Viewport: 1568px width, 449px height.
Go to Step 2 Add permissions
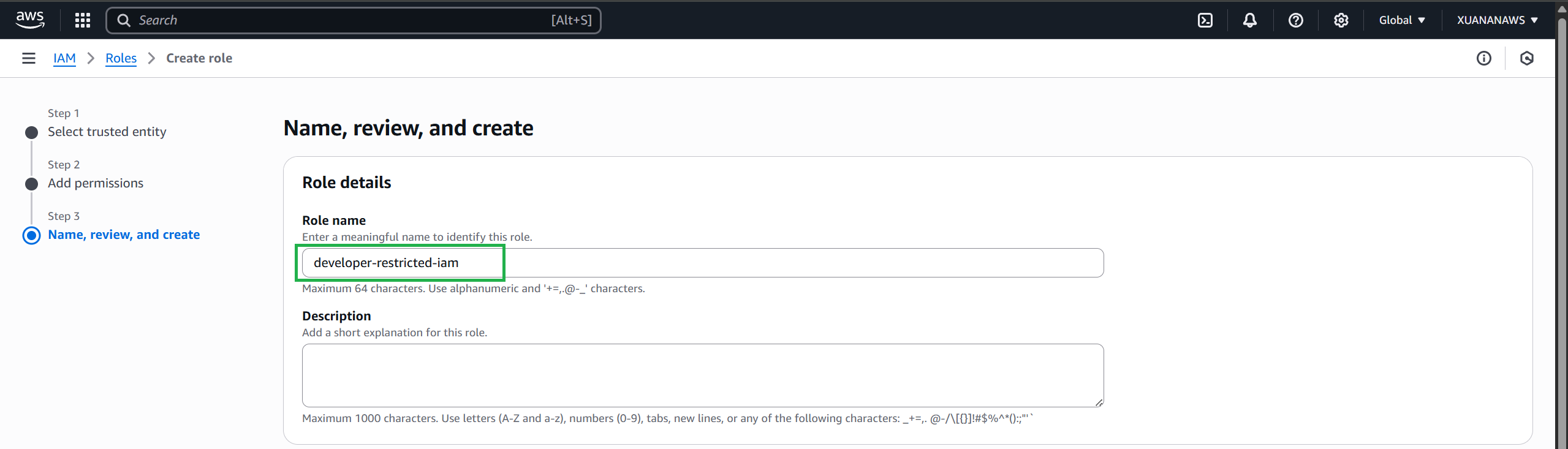click(x=96, y=183)
